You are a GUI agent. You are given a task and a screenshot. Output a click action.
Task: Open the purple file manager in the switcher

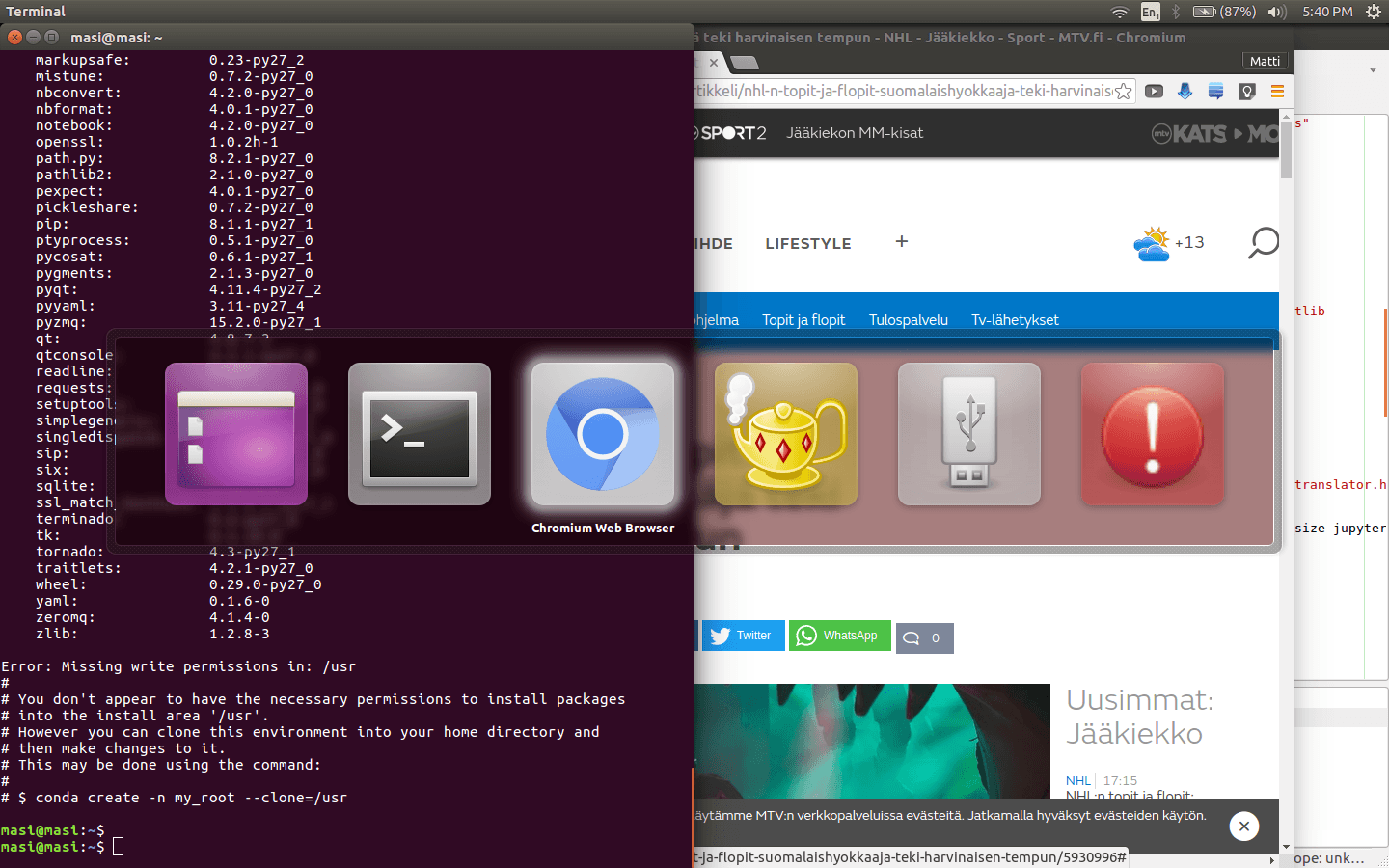236,434
